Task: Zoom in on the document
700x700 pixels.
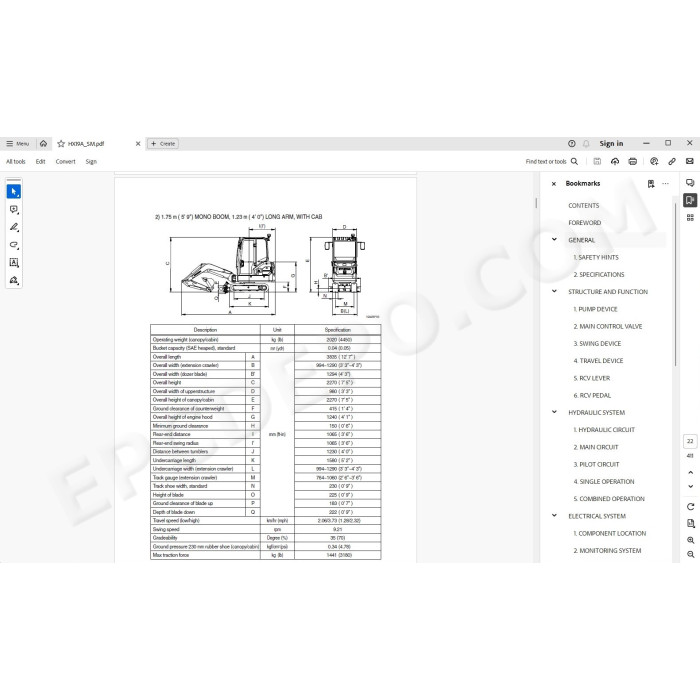Action: pyautogui.click(x=691, y=540)
